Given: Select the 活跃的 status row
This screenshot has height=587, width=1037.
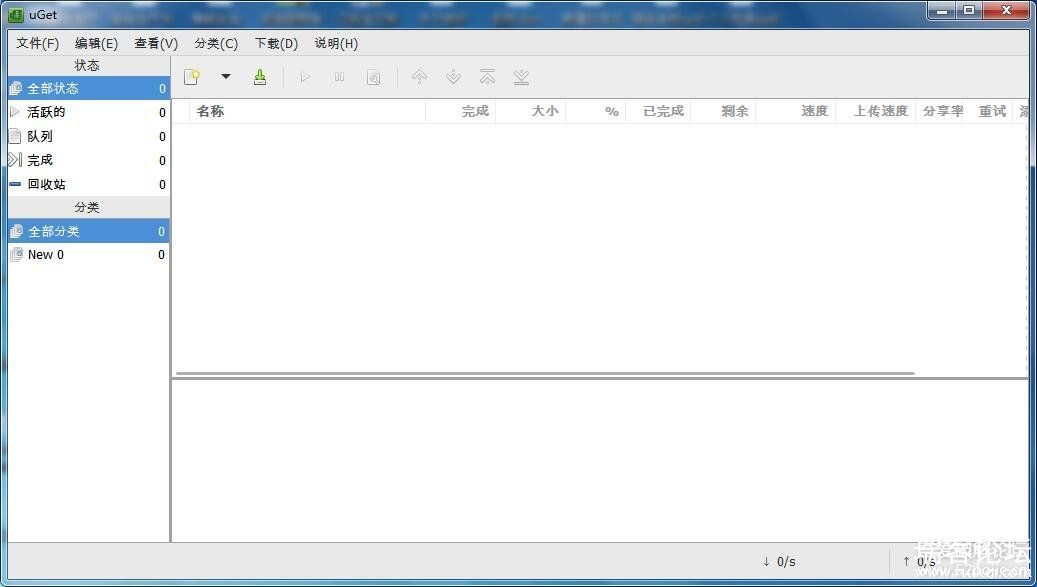Looking at the screenshot, I should coord(89,112).
